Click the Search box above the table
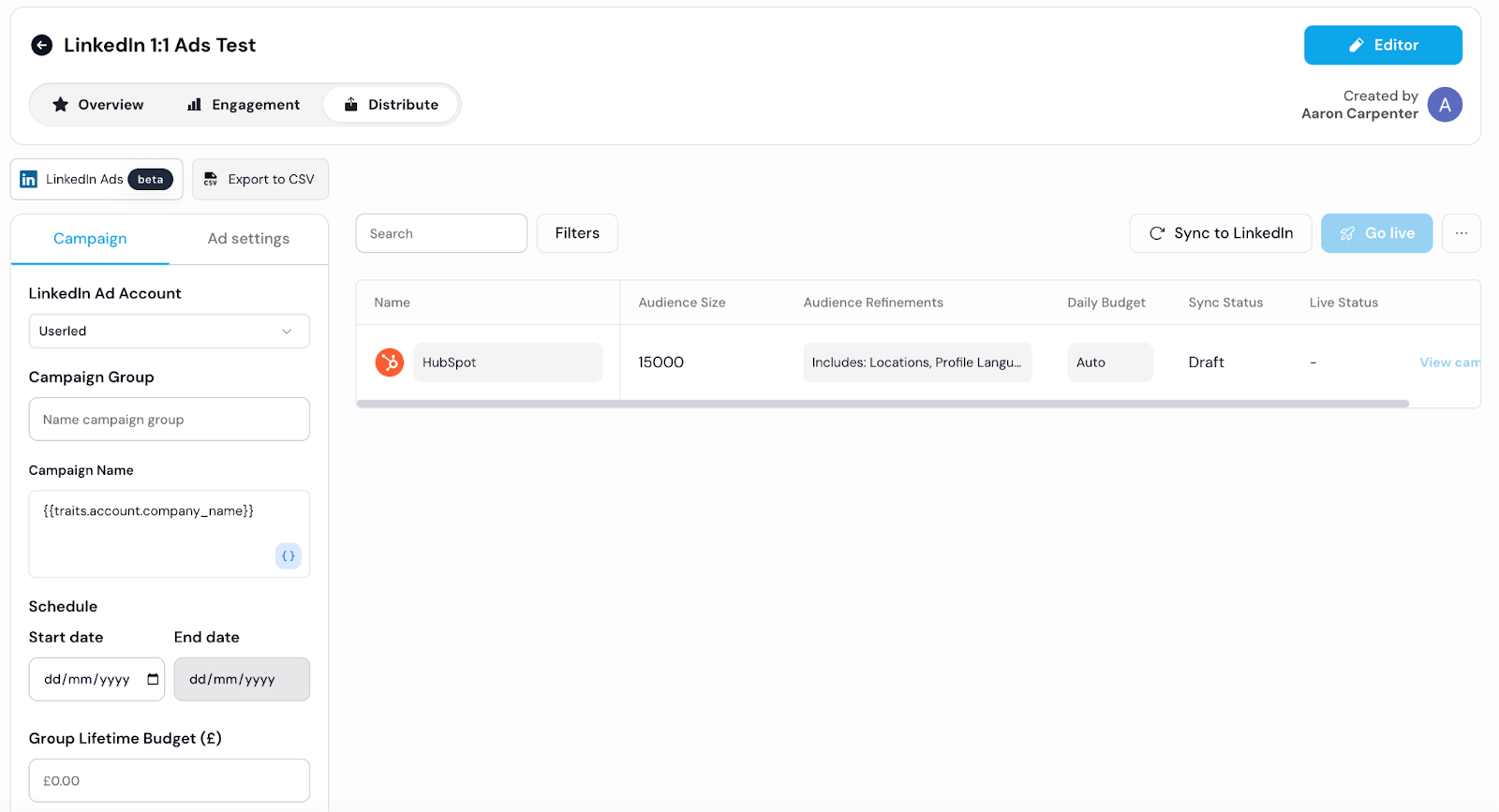The image size is (1499, 812). [441, 233]
